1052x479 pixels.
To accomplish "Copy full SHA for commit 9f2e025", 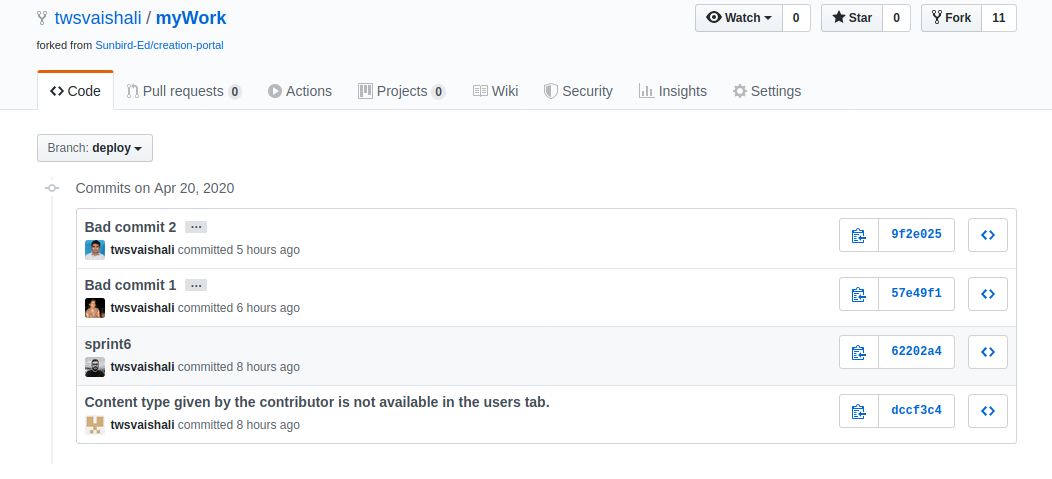I will [858, 236].
